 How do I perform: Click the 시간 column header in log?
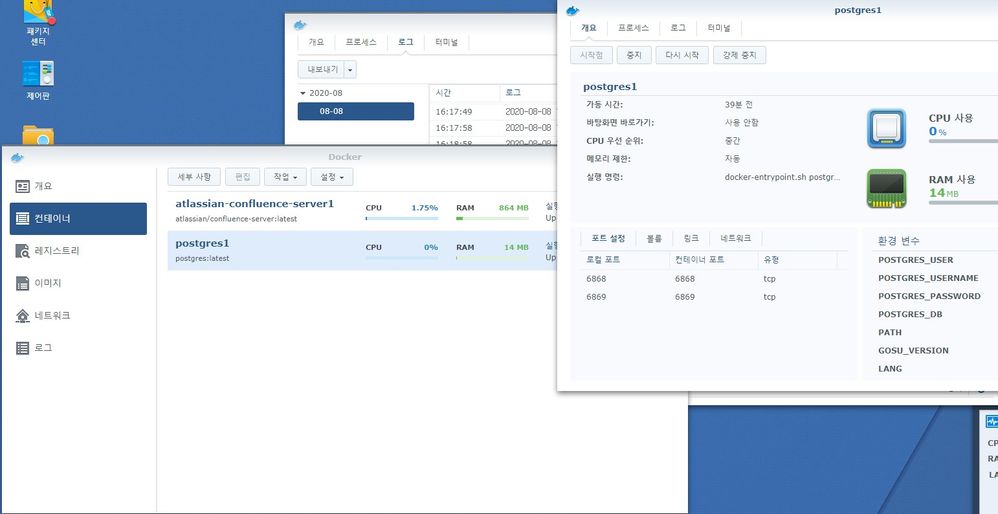[x=464, y=93]
